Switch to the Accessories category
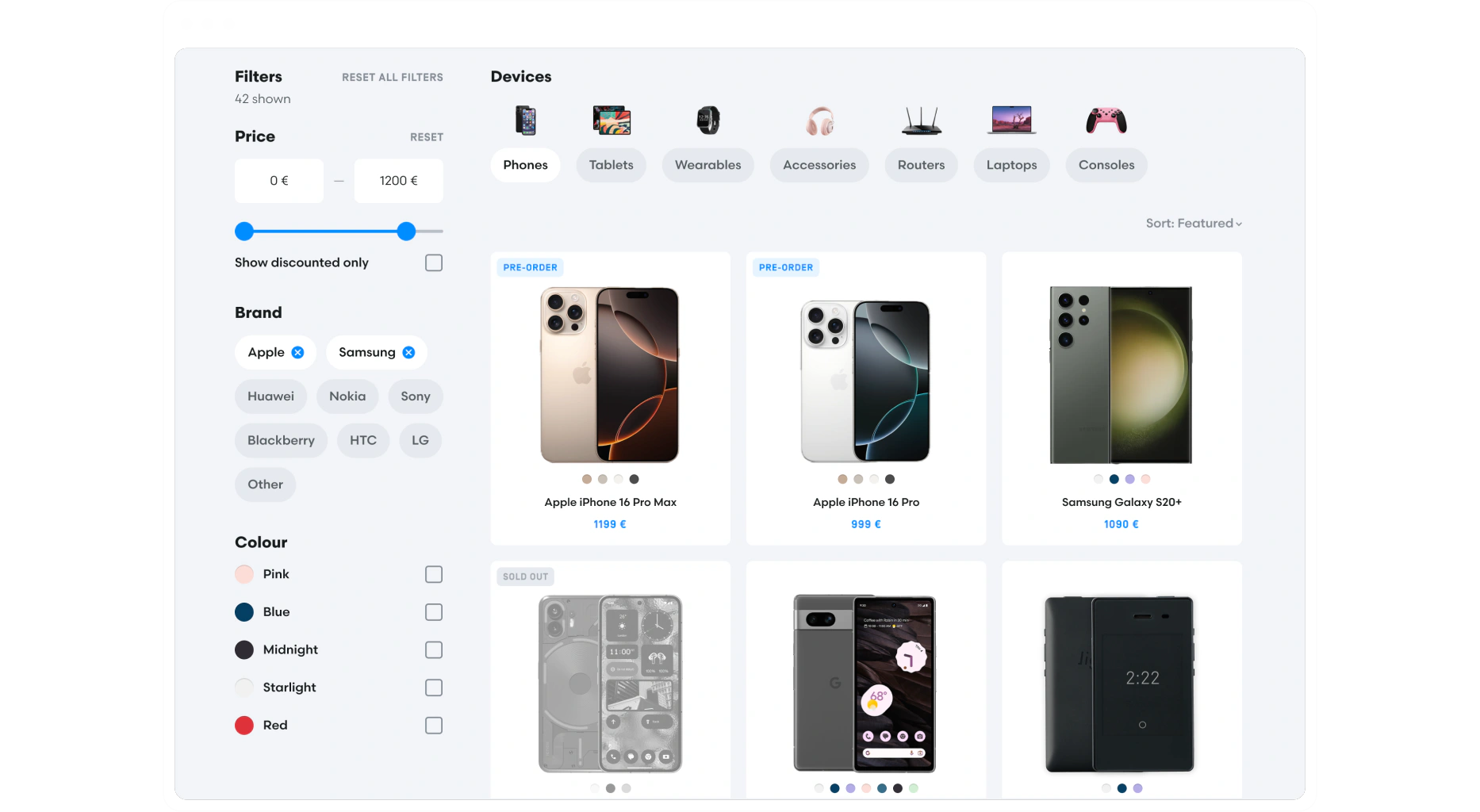The height and width of the screenshot is (812, 1480). click(x=819, y=165)
